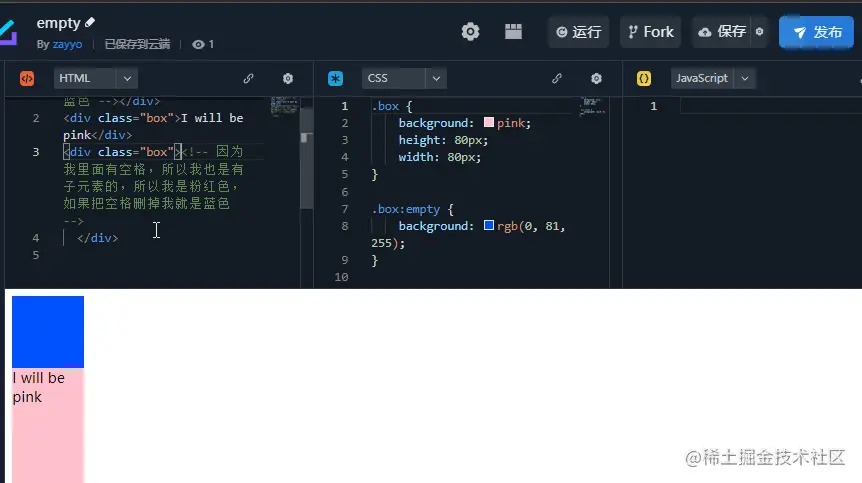Image resolution: width=862 pixels, height=483 pixels.
Task: Click the view count eye icon
Action: 198,45
